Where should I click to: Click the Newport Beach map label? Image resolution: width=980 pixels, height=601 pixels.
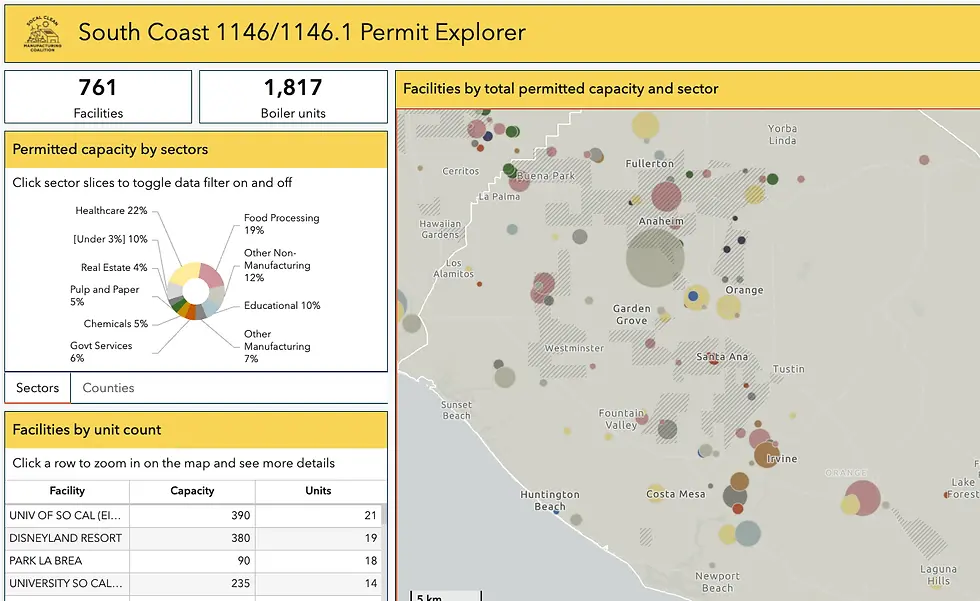(718, 582)
